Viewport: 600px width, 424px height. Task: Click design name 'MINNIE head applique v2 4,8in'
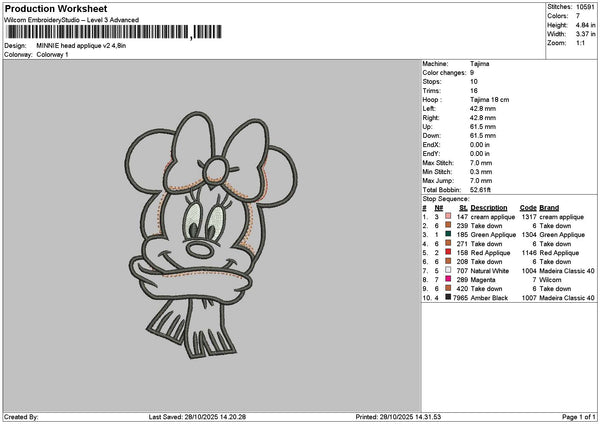point(81,46)
